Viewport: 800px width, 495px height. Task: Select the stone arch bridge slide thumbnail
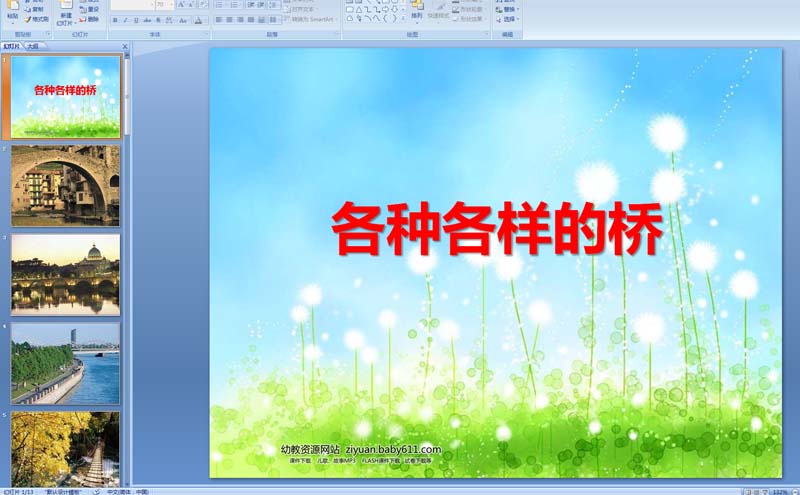point(65,185)
